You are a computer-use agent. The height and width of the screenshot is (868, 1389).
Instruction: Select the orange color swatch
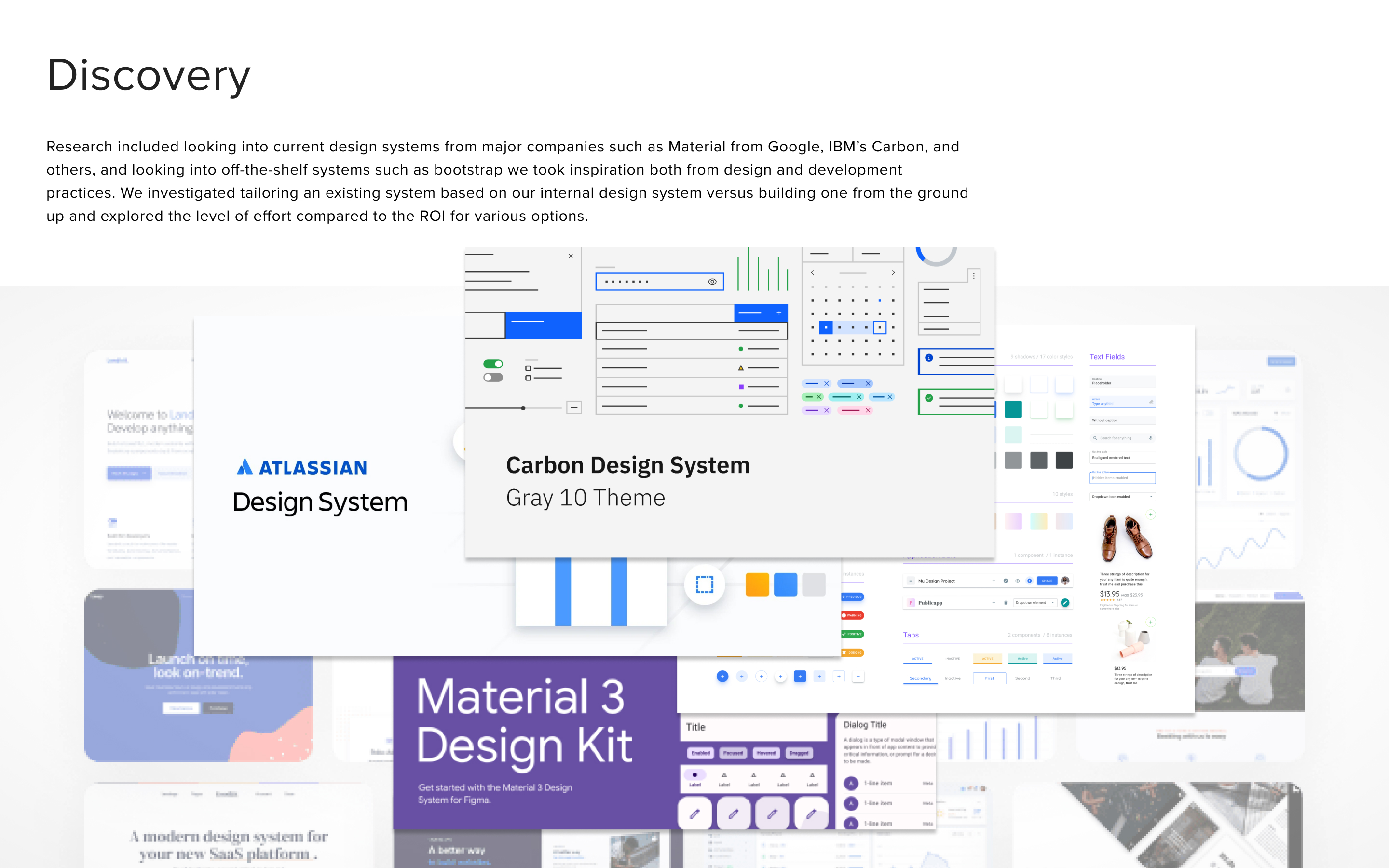pyautogui.click(x=757, y=584)
